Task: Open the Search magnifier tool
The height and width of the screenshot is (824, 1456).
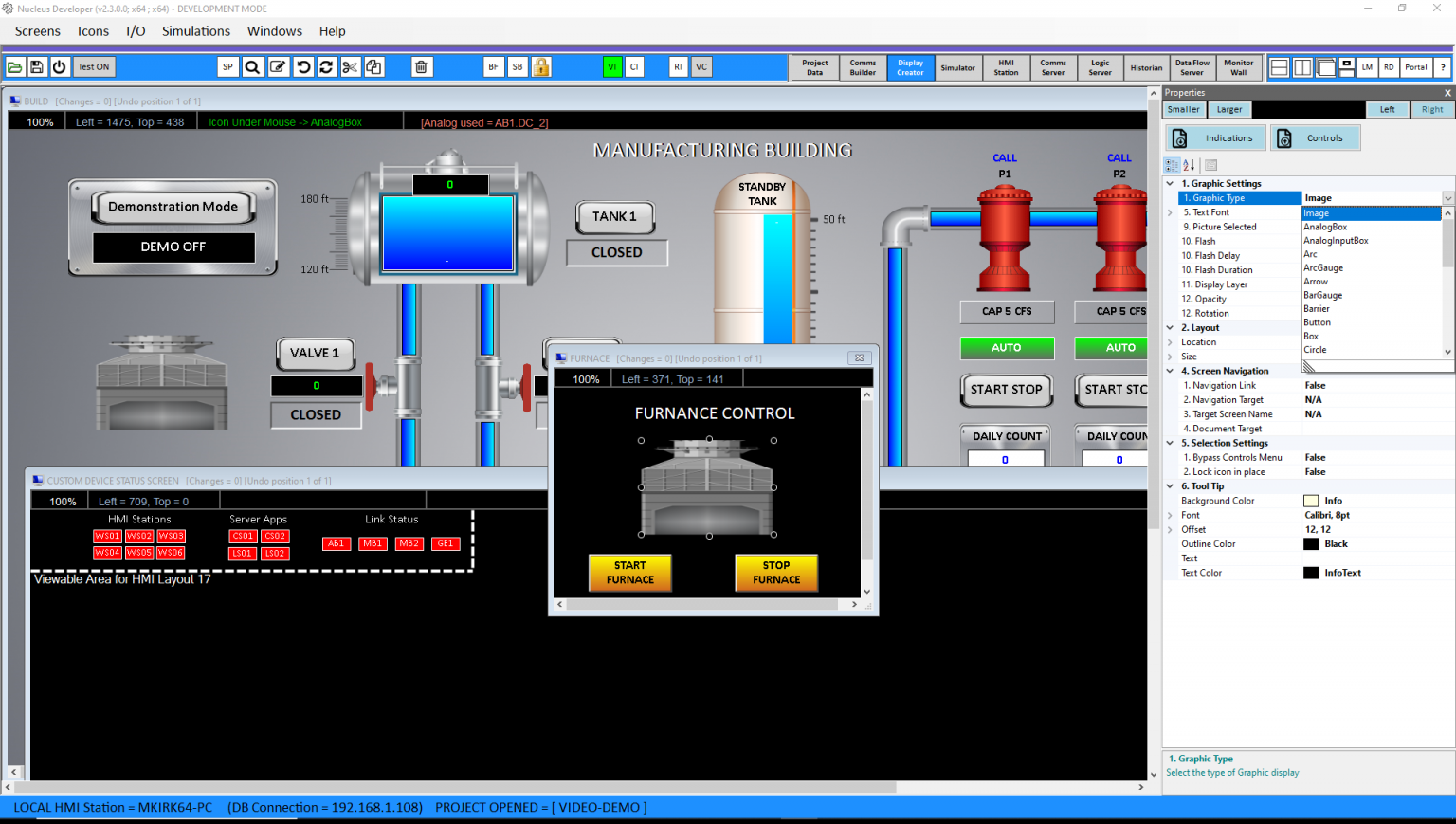Action: click(x=253, y=66)
